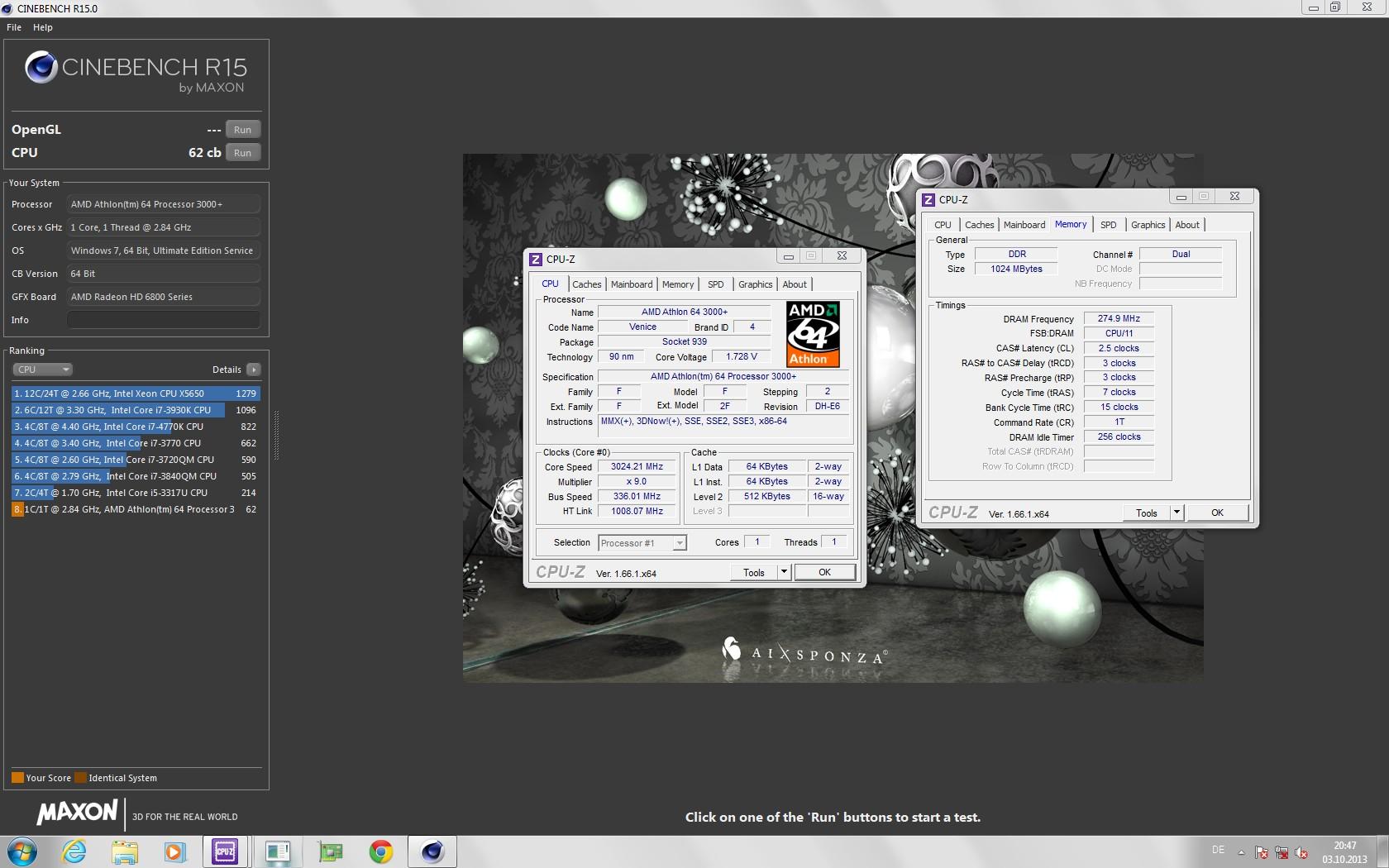
Task: Open the File menu
Action: coord(14,27)
